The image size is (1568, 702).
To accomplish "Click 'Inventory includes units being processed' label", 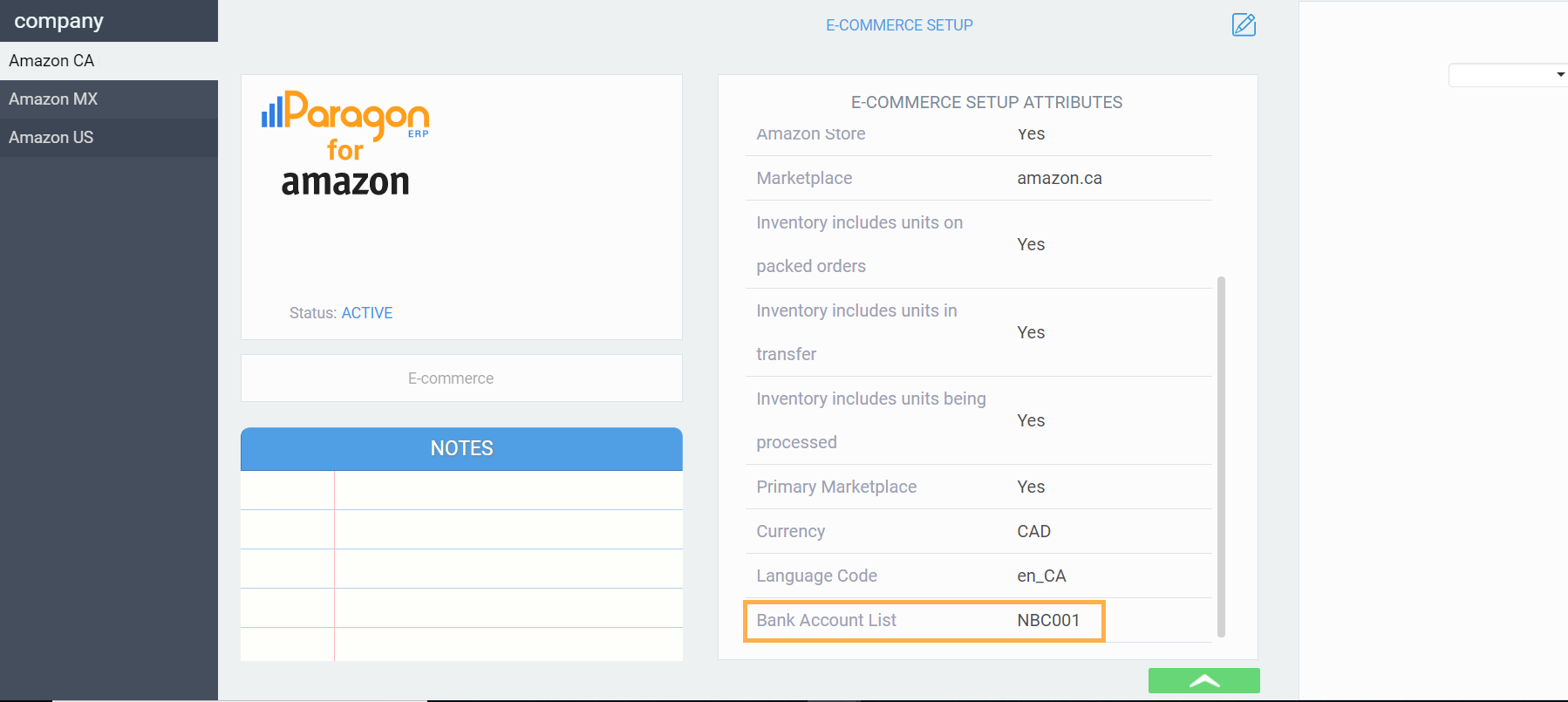I will (x=870, y=420).
